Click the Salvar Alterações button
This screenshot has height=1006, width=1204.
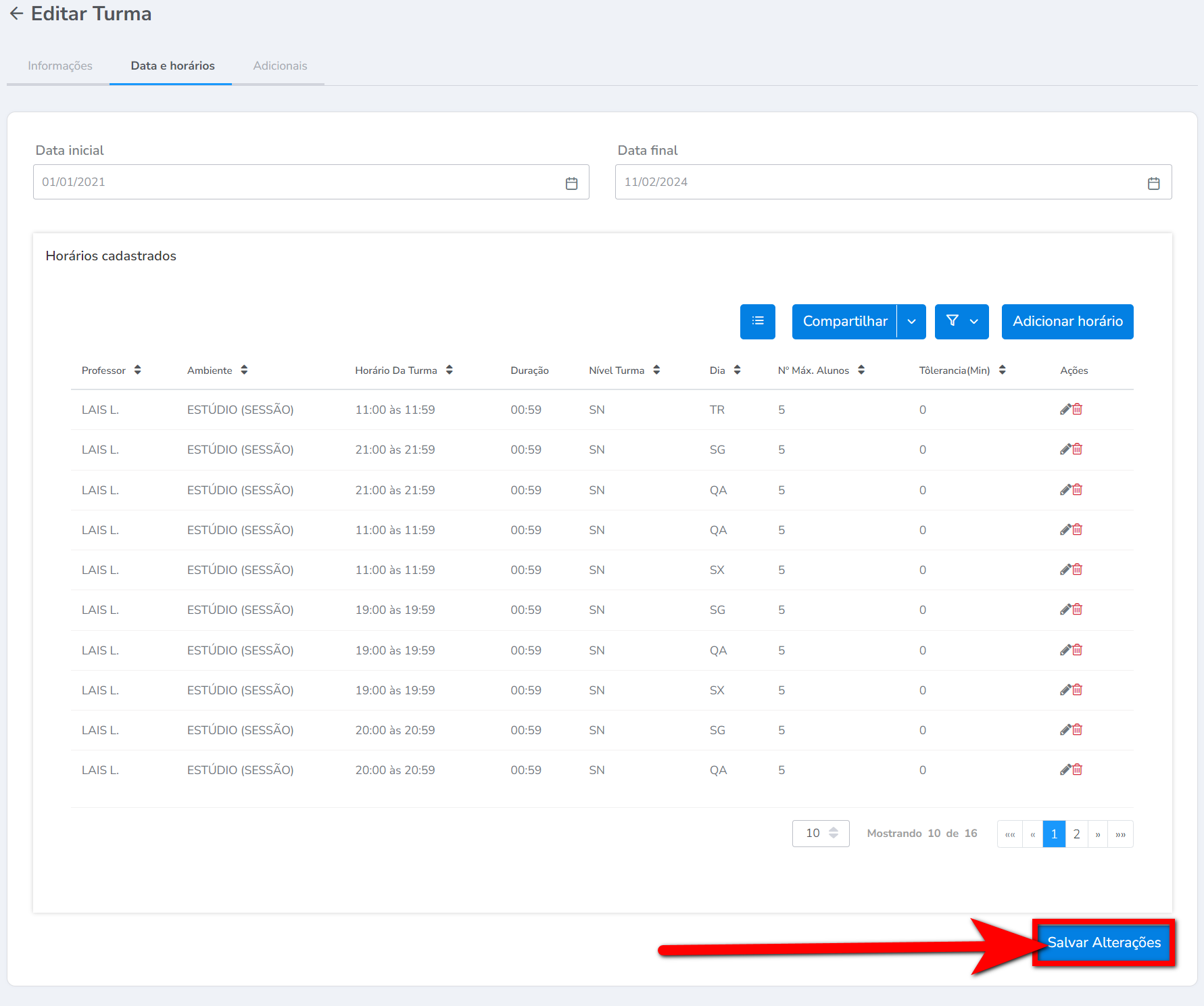click(1103, 942)
